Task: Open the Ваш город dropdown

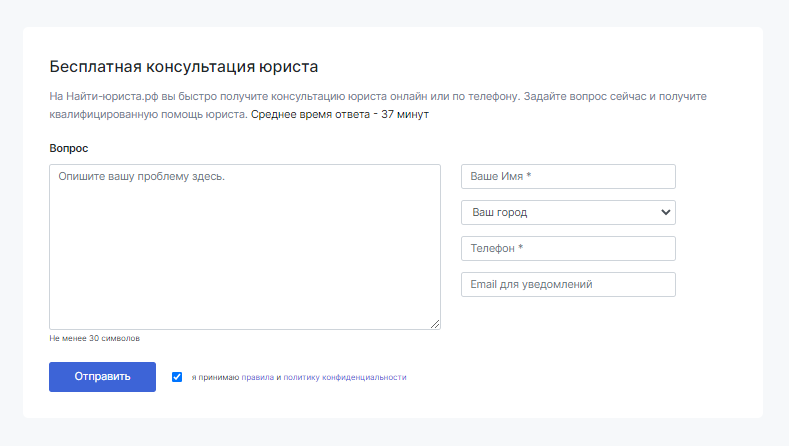Action: [568, 212]
